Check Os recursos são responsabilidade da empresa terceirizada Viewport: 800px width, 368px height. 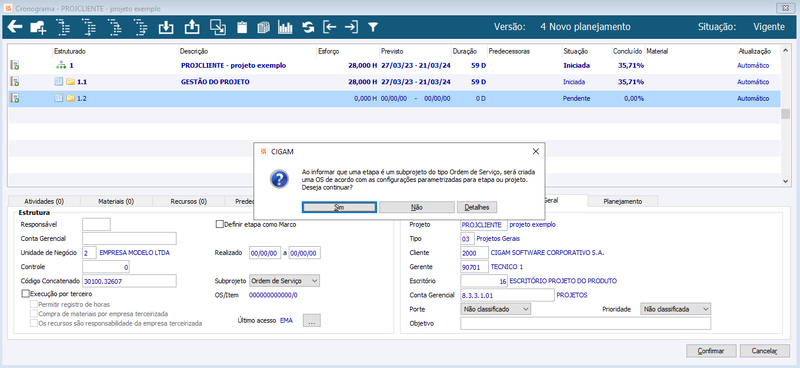click(34, 323)
